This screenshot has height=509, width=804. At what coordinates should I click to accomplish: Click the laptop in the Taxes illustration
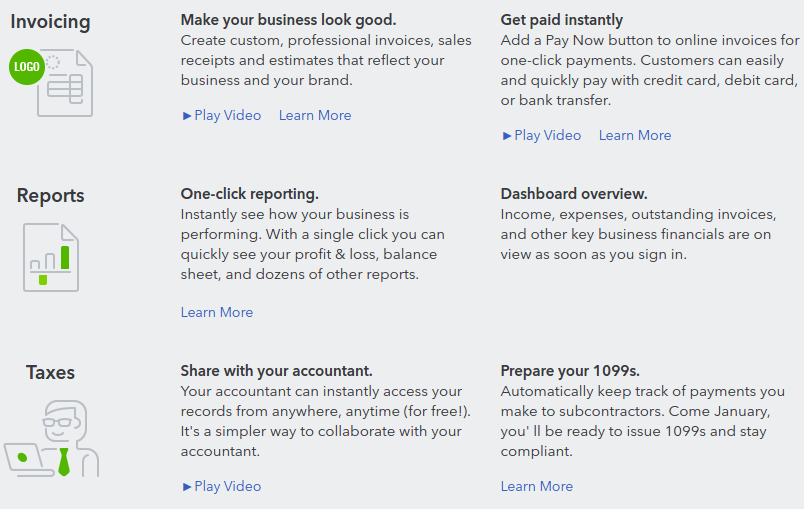(28, 460)
